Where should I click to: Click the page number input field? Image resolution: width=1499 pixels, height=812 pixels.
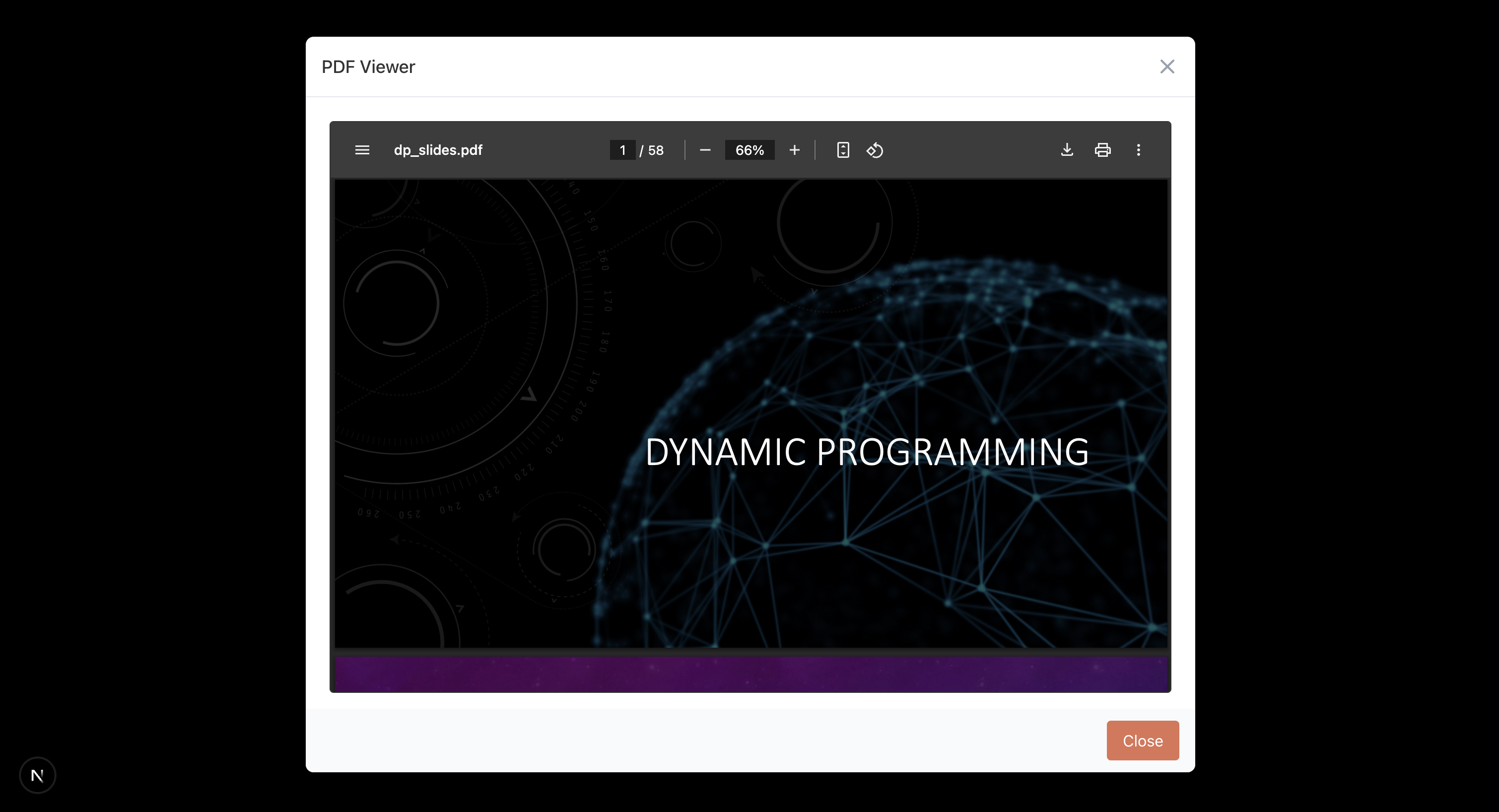click(622, 150)
